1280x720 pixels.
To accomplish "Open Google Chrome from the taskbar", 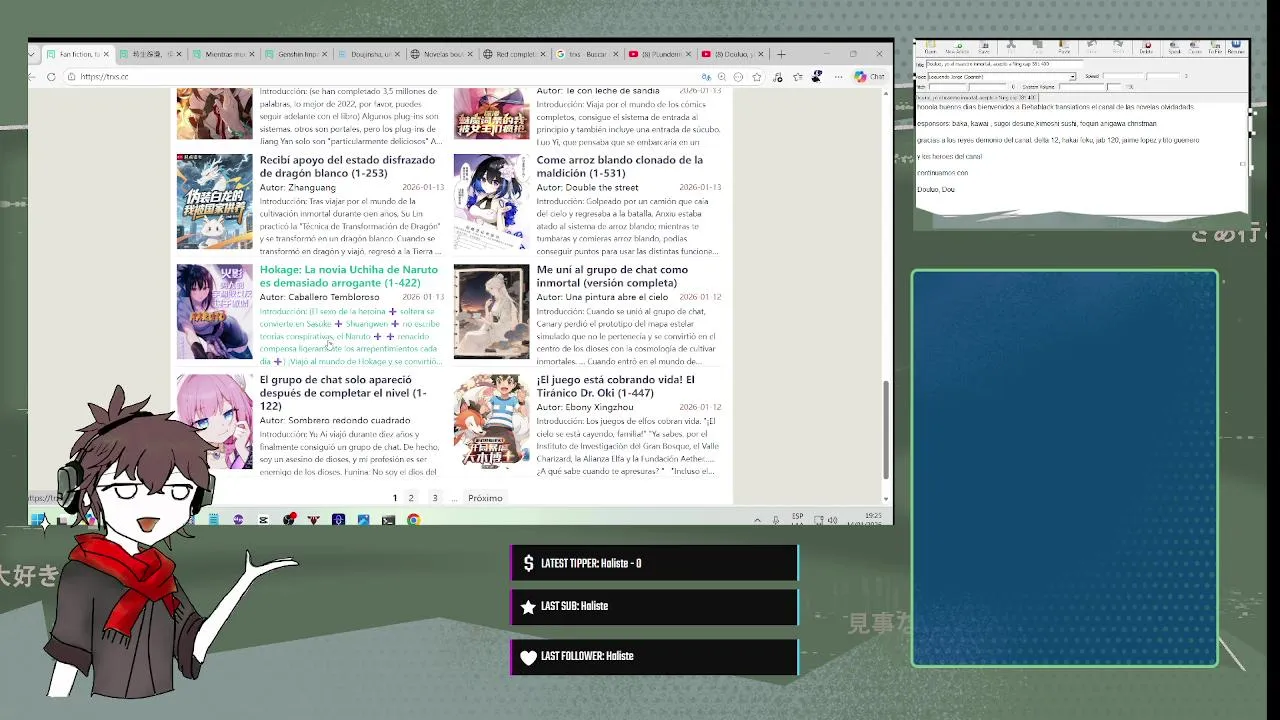I will [x=413, y=519].
